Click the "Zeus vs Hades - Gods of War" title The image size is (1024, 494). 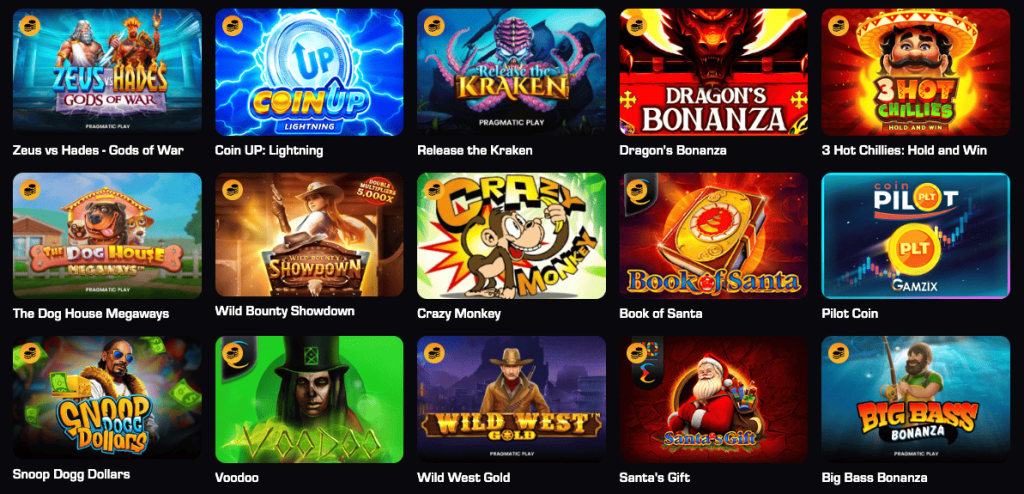(98, 150)
